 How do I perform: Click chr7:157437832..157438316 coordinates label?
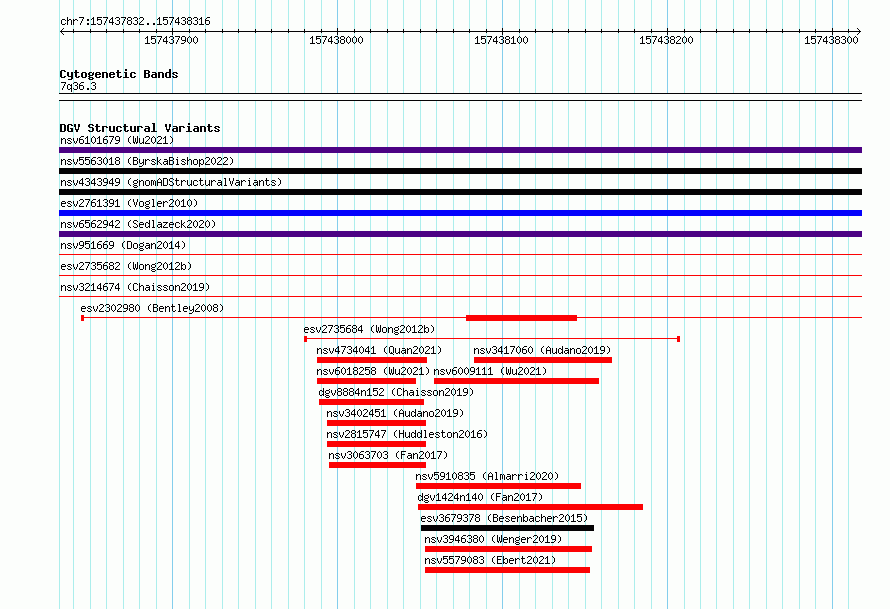135,22
